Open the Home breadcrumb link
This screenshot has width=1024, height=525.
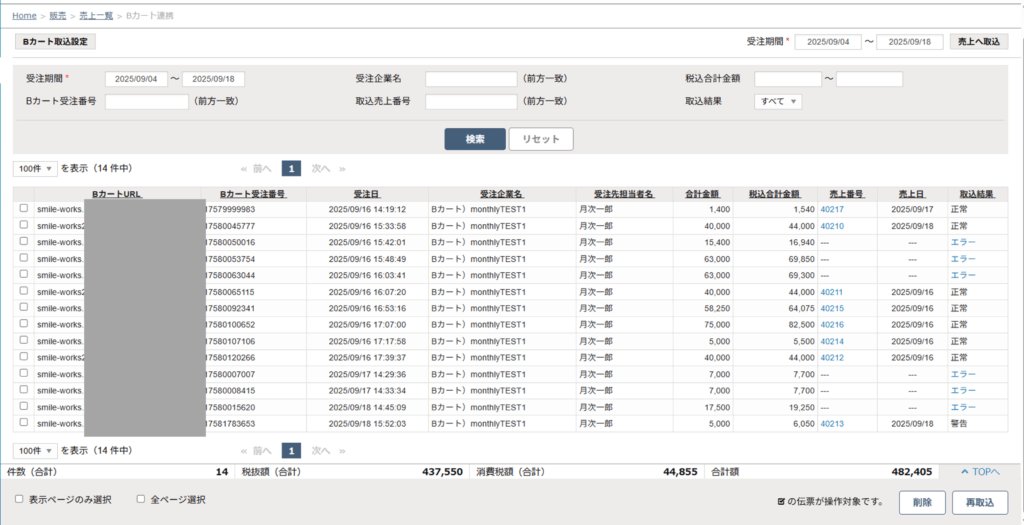pyautogui.click(x=25, y=16)
